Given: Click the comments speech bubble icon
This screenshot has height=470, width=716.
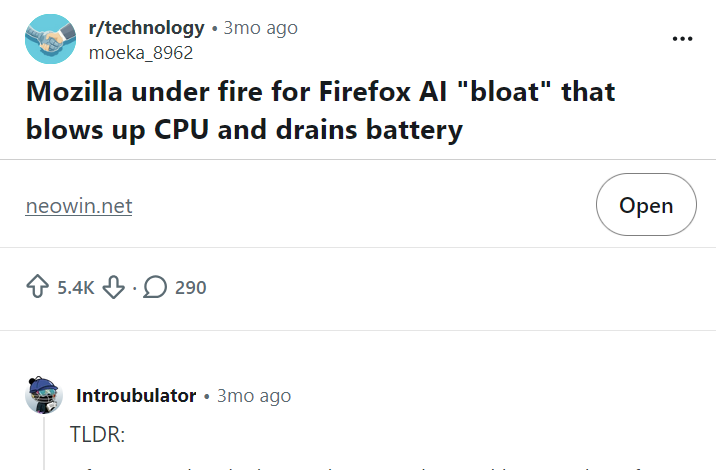Looking at the screenshot, I should click(155, 288).
